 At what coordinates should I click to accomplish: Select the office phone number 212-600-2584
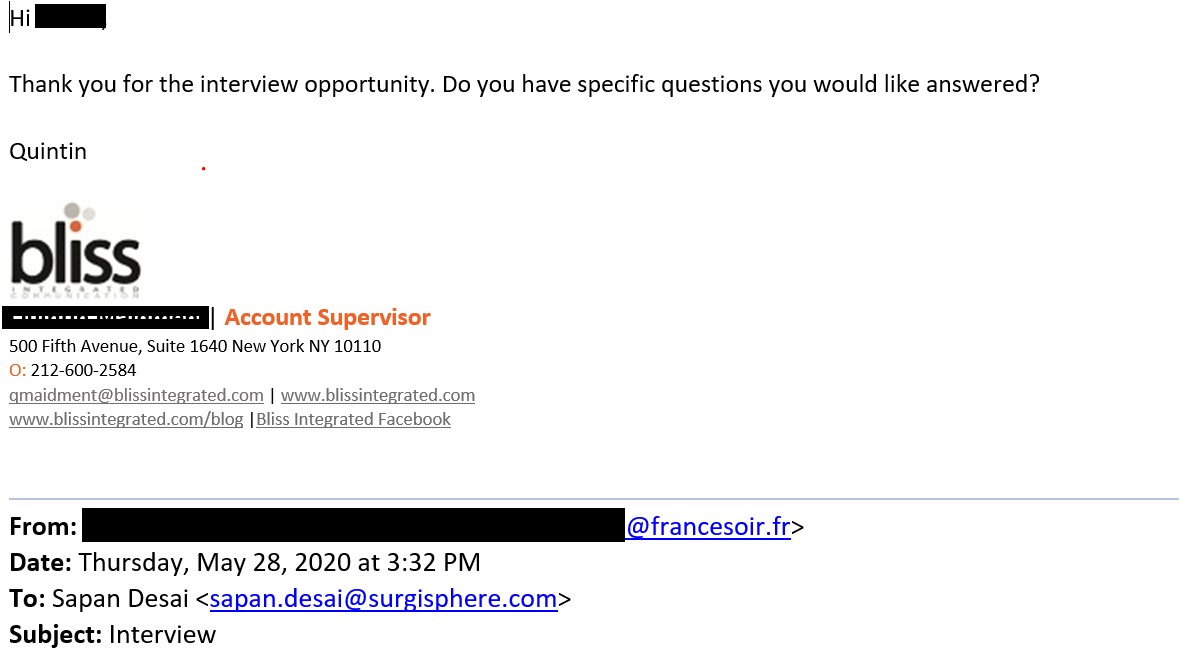83,370
